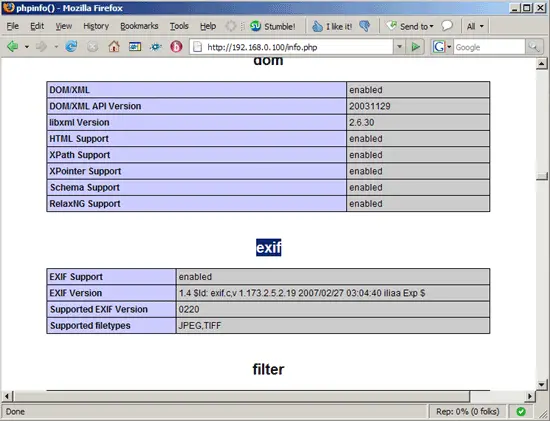Click the Stop loading icon
Image resolution: width=550 pixels, height=421 pixels.
tap(92, 46)
